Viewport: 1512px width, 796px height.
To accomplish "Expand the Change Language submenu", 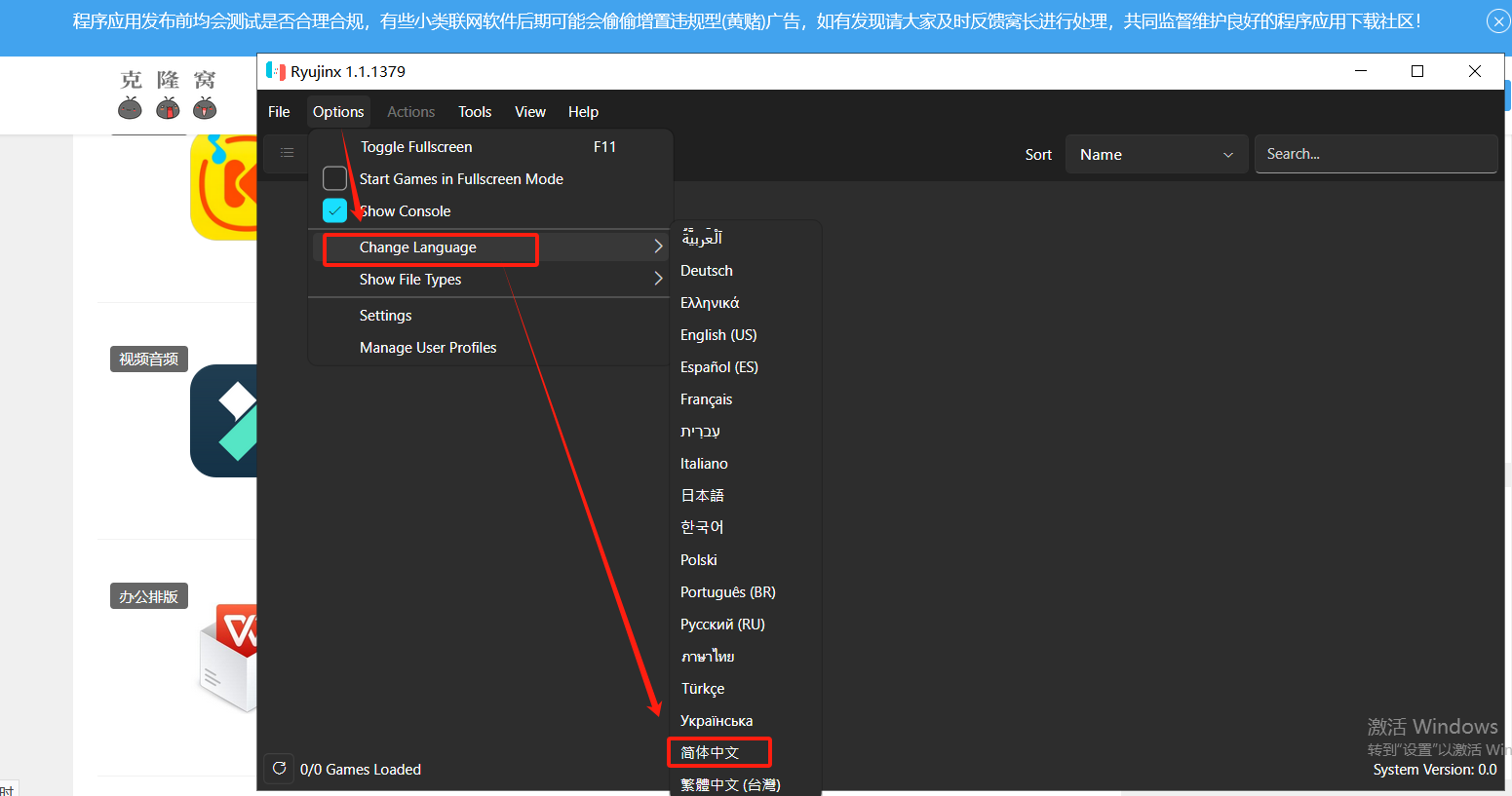I will [x=490, y=247].
